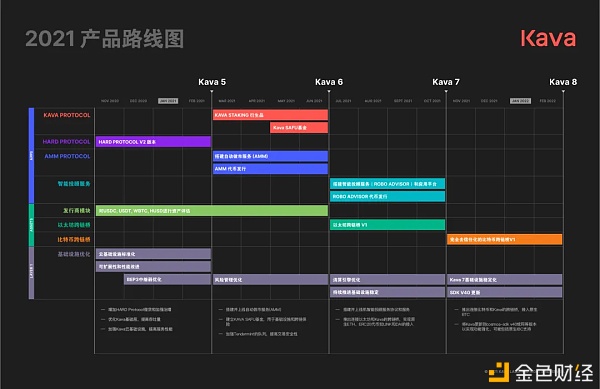This screenshot has height=389, width=600.
Task: Select the Kava 7 milestone marker
Action: 446,82
